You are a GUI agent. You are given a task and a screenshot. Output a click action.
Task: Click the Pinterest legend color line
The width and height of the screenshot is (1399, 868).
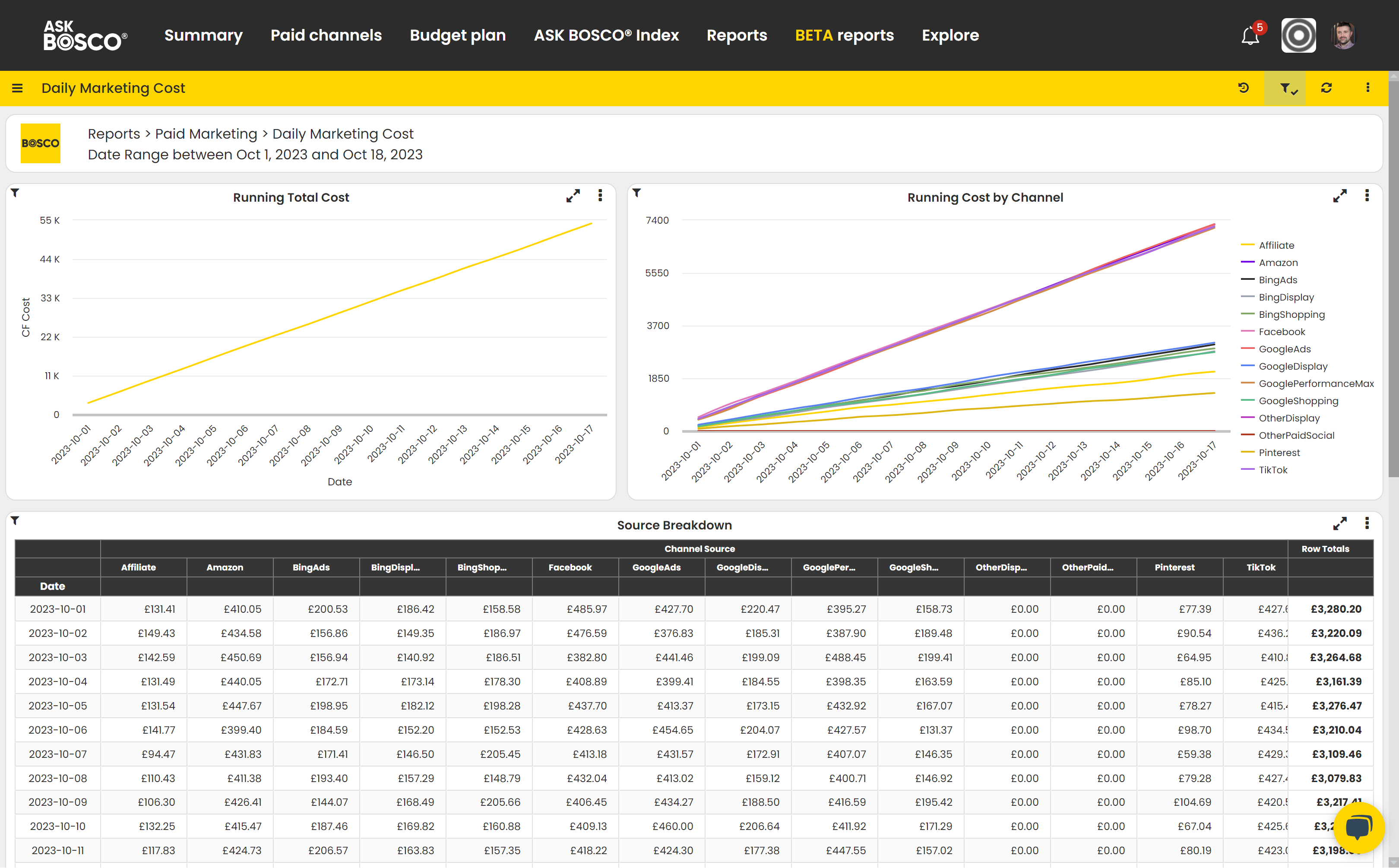pos(1247,453)
